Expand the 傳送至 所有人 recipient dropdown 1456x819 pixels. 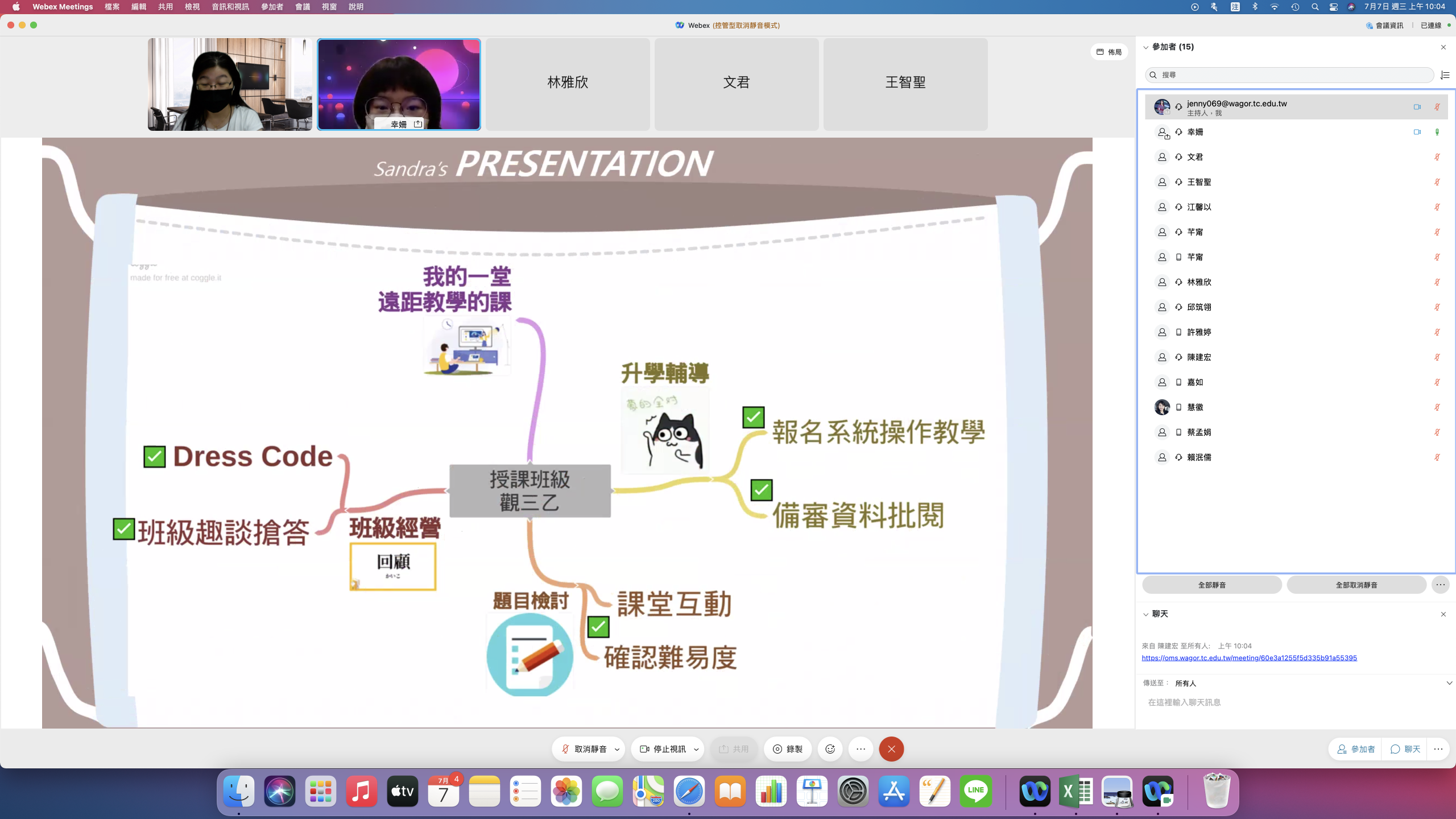click(x=1449, y=683)
